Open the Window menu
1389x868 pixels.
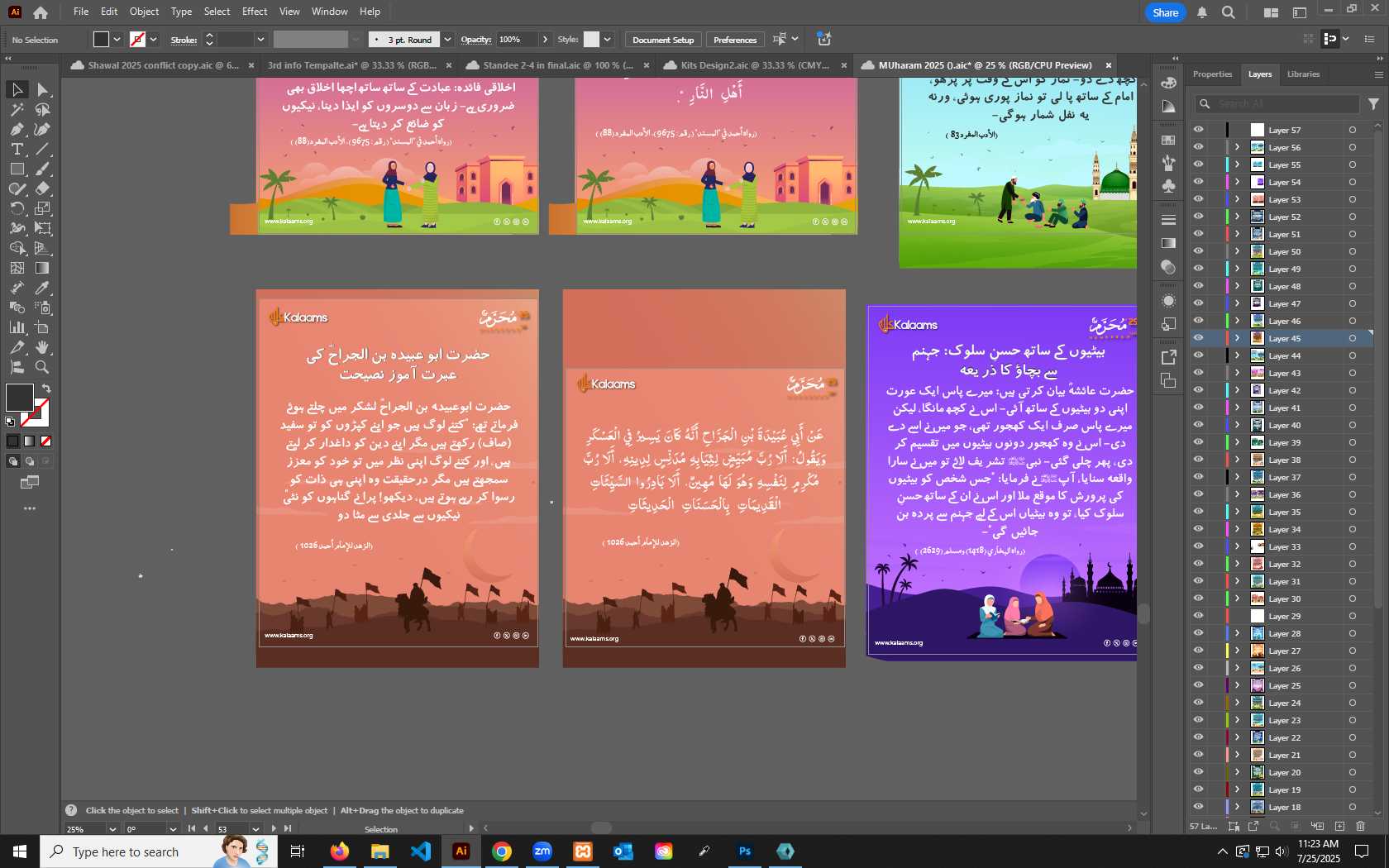pos(330,12)
